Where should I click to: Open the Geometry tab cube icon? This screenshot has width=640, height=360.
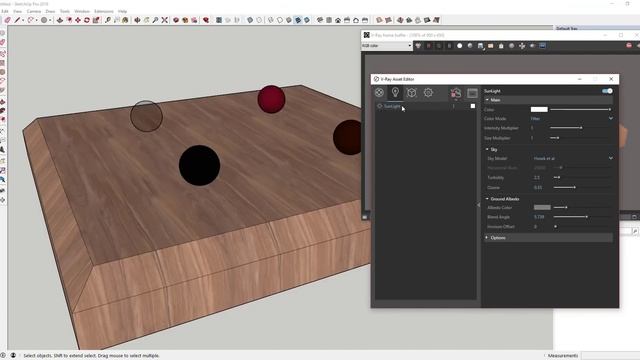[411, 93]
